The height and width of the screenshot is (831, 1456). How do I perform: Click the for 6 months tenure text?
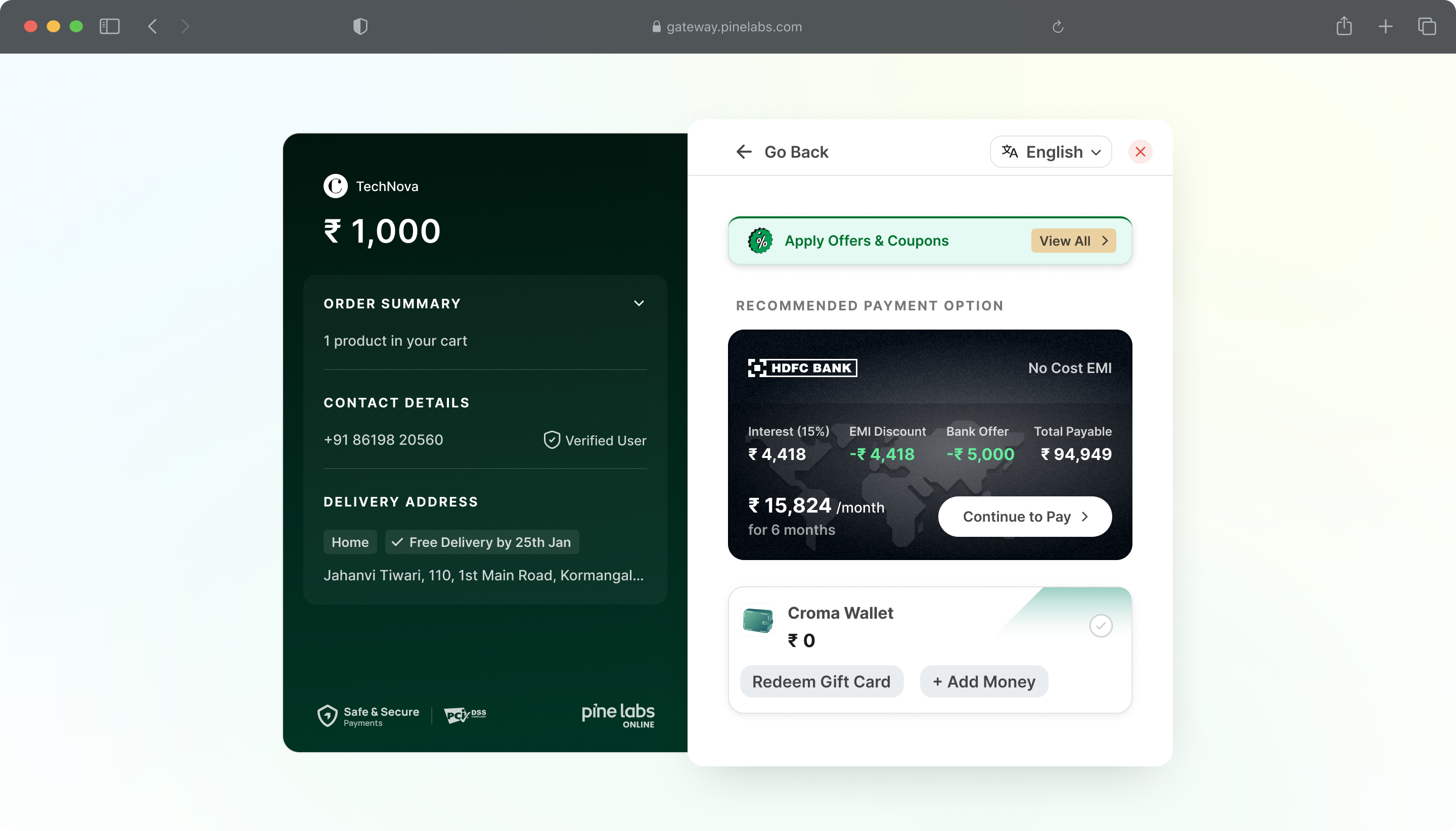(792, 530)
